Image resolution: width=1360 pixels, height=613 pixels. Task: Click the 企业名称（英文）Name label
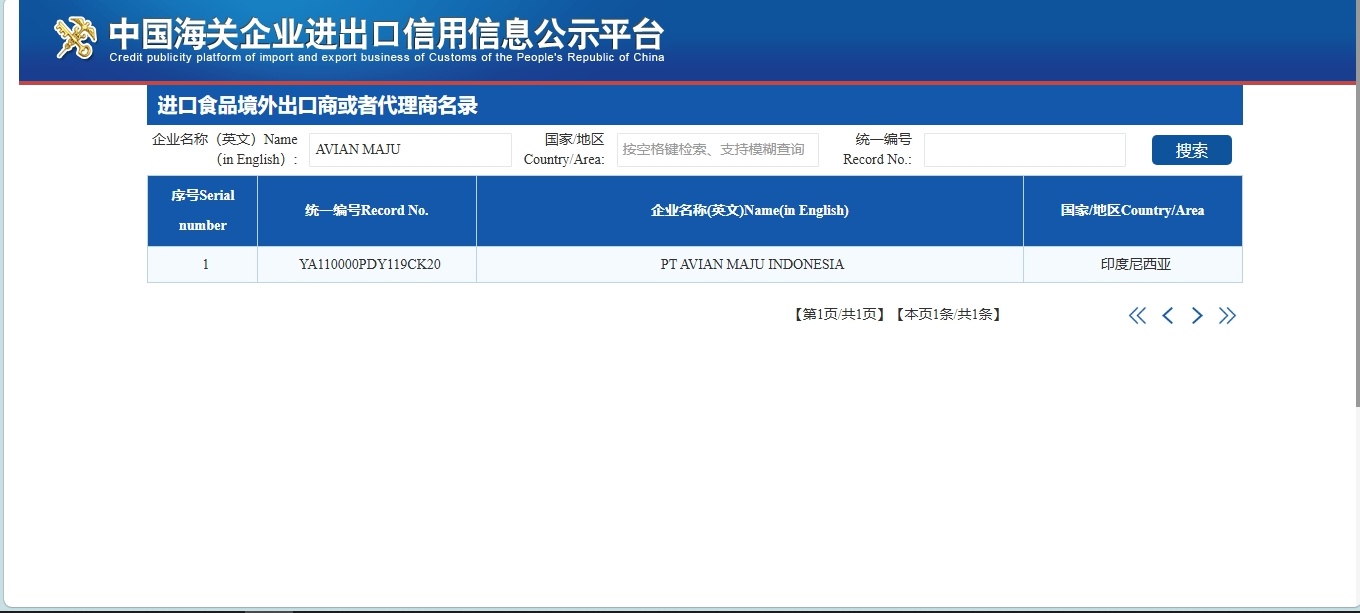tap(225, 149)
